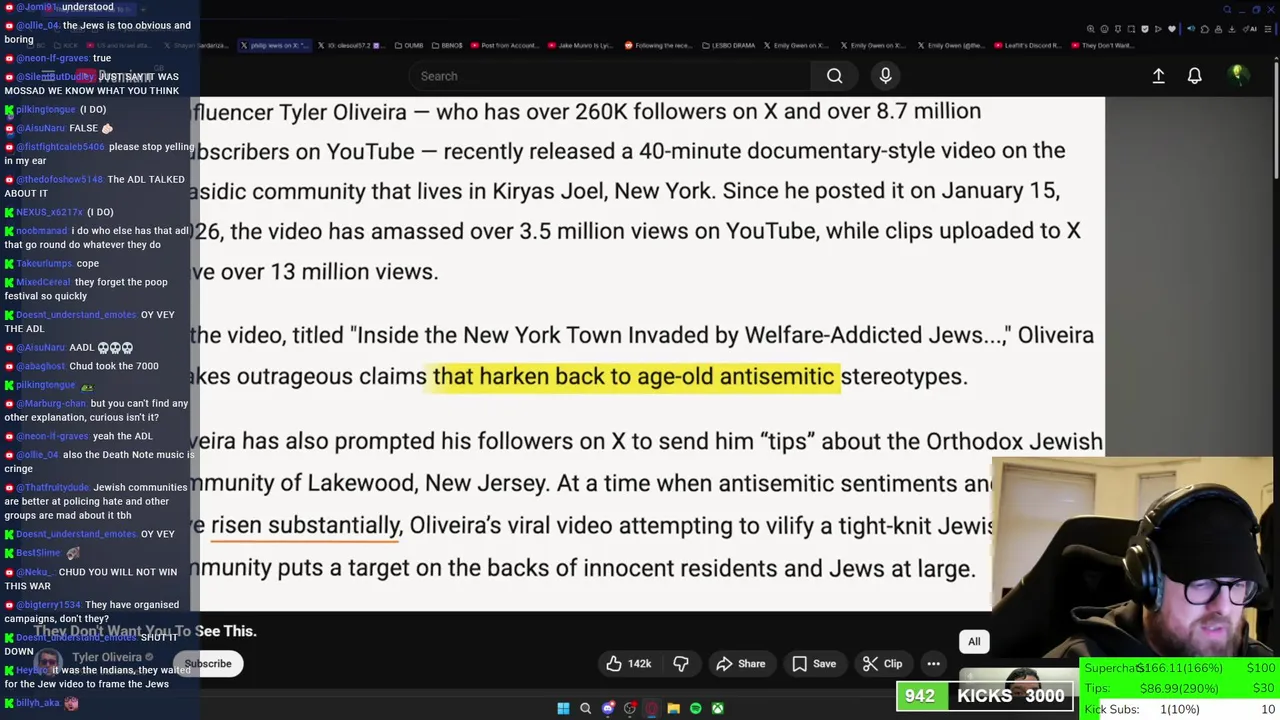
Task: Click chat username '@Marburg-chan'
Action: point(51,404)
